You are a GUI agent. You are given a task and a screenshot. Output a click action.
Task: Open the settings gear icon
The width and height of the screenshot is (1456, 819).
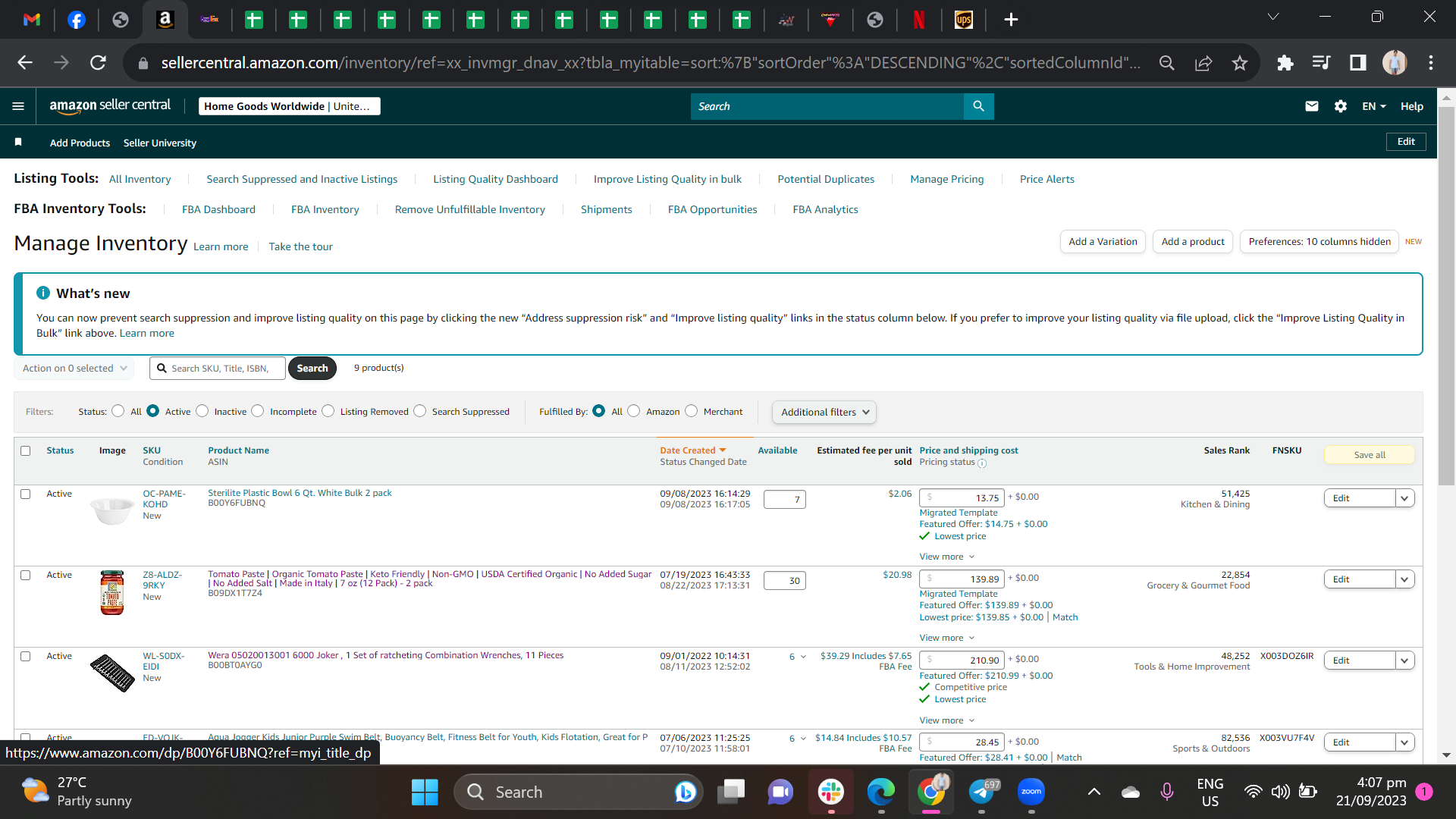(1341, 106)
